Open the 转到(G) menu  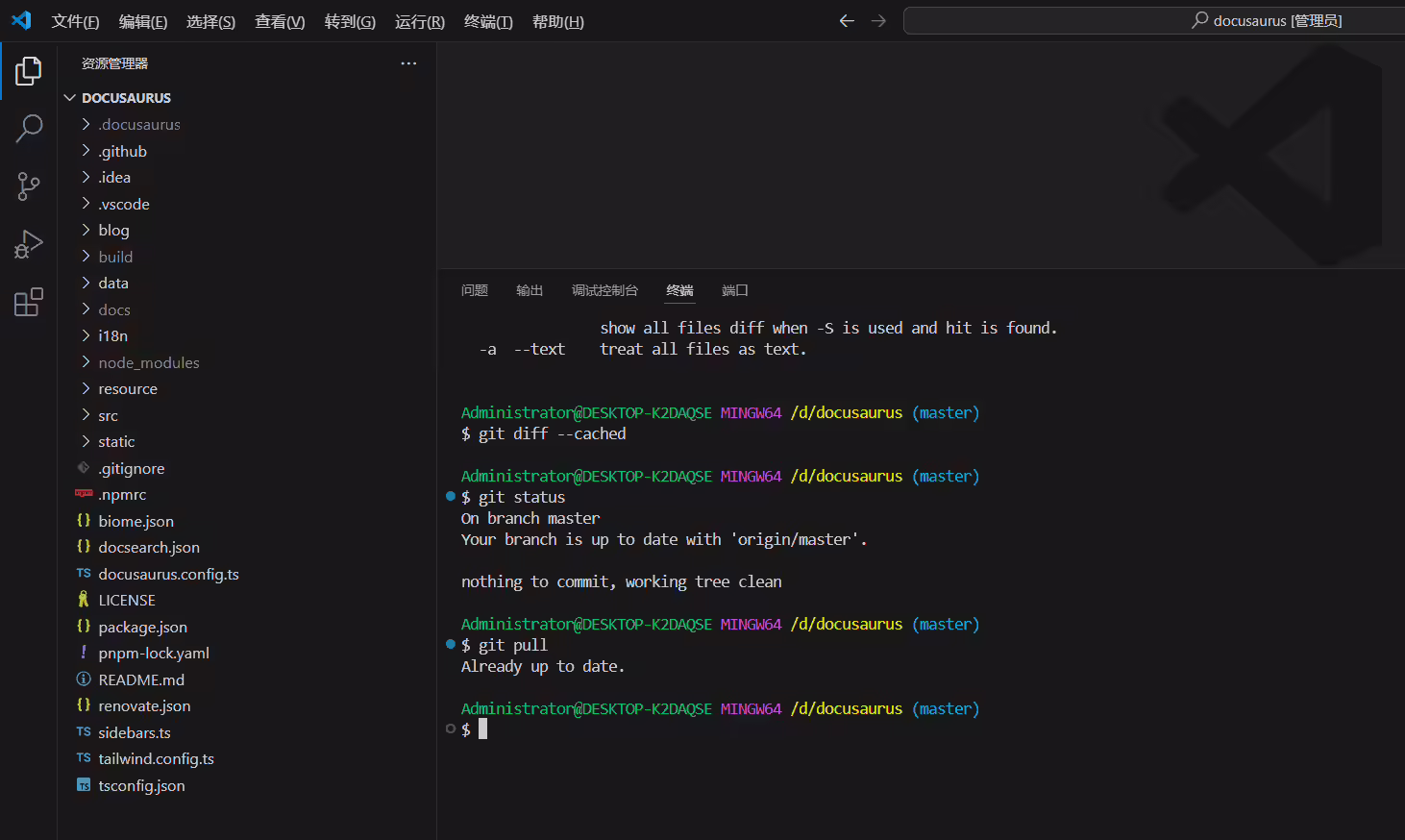click(350, 21)
